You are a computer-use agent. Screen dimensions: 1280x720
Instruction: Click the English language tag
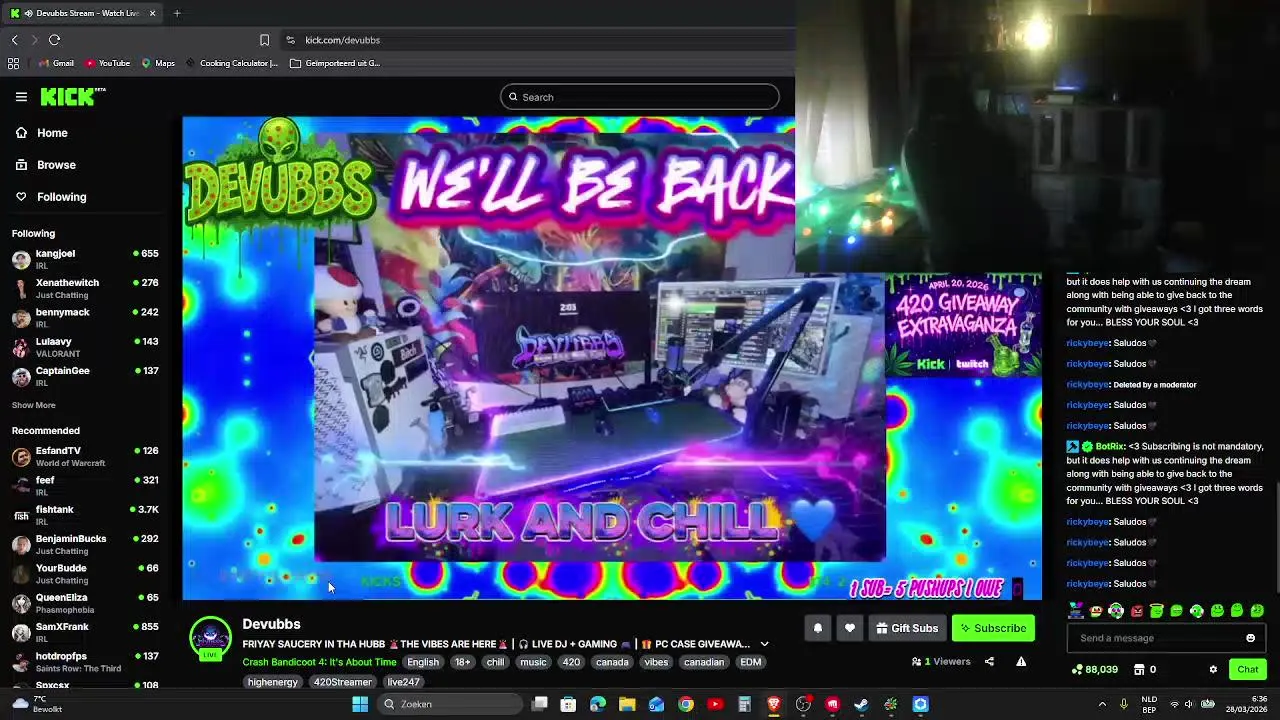coord(423,662)
